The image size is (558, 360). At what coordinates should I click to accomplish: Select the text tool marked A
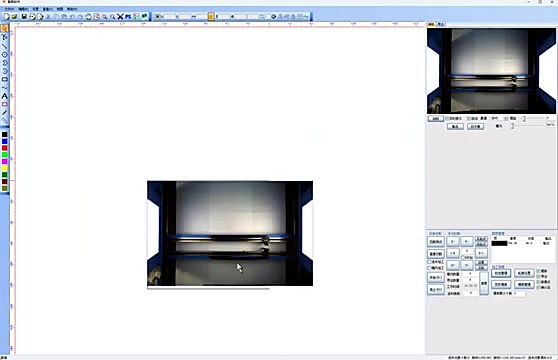coord(5,96)
